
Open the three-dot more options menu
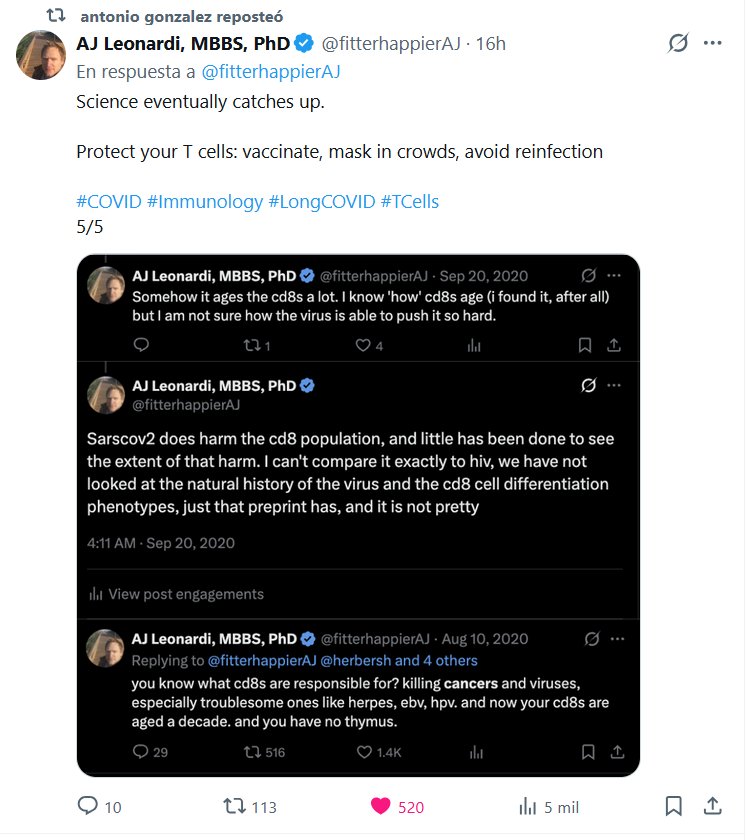pyautogui.click(x=713, y=43)
